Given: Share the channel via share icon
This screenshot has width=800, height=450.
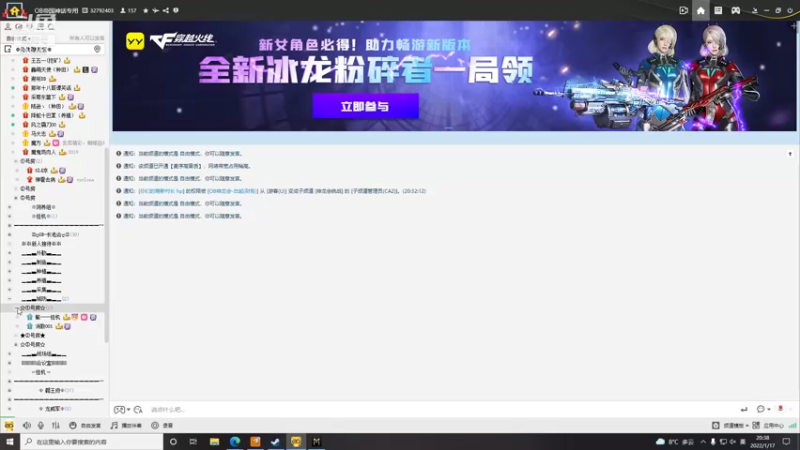Looking at the screenshot, I should (165, 10).
